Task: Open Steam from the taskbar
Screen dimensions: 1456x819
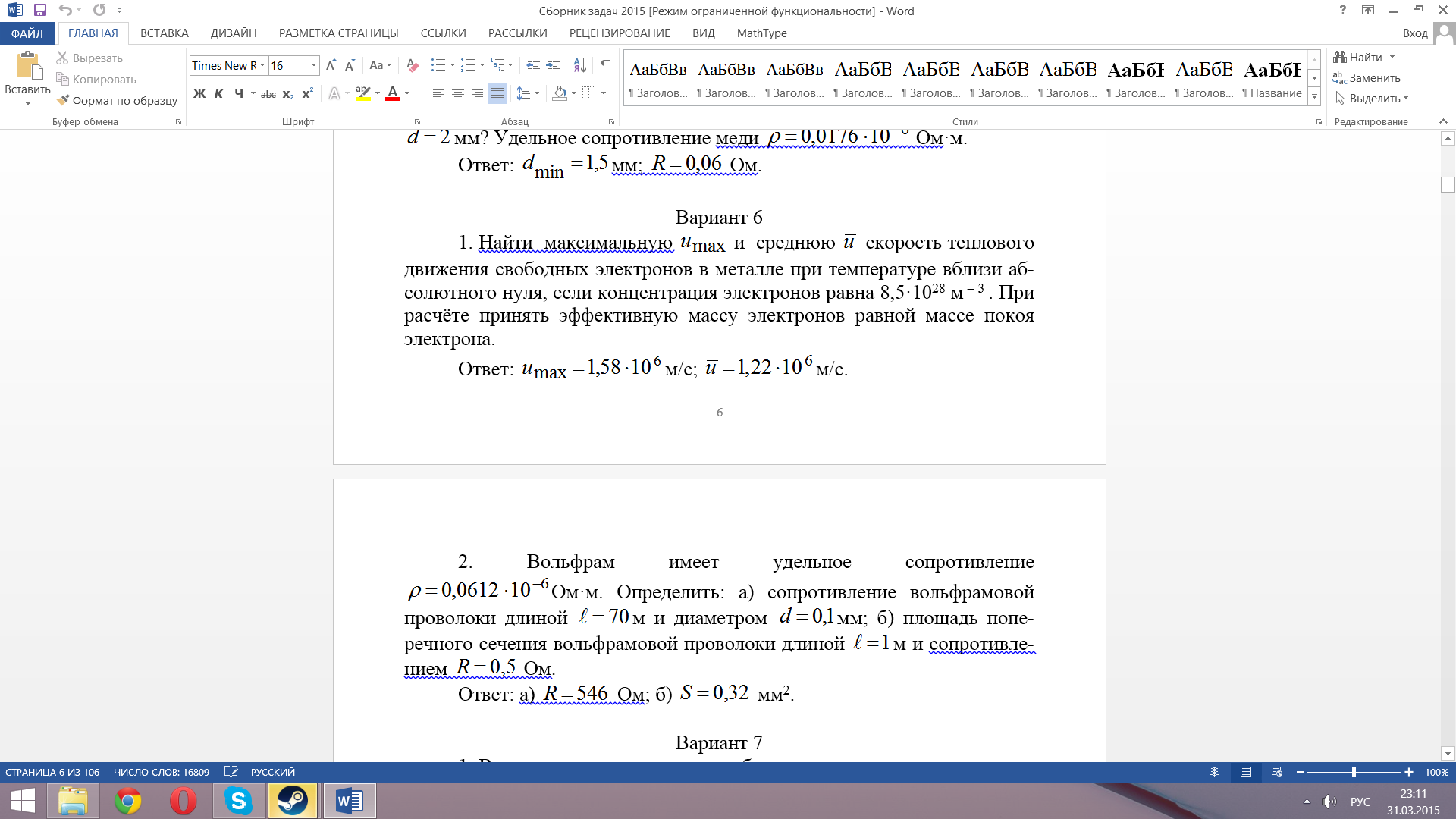Action: coord(292,801)
